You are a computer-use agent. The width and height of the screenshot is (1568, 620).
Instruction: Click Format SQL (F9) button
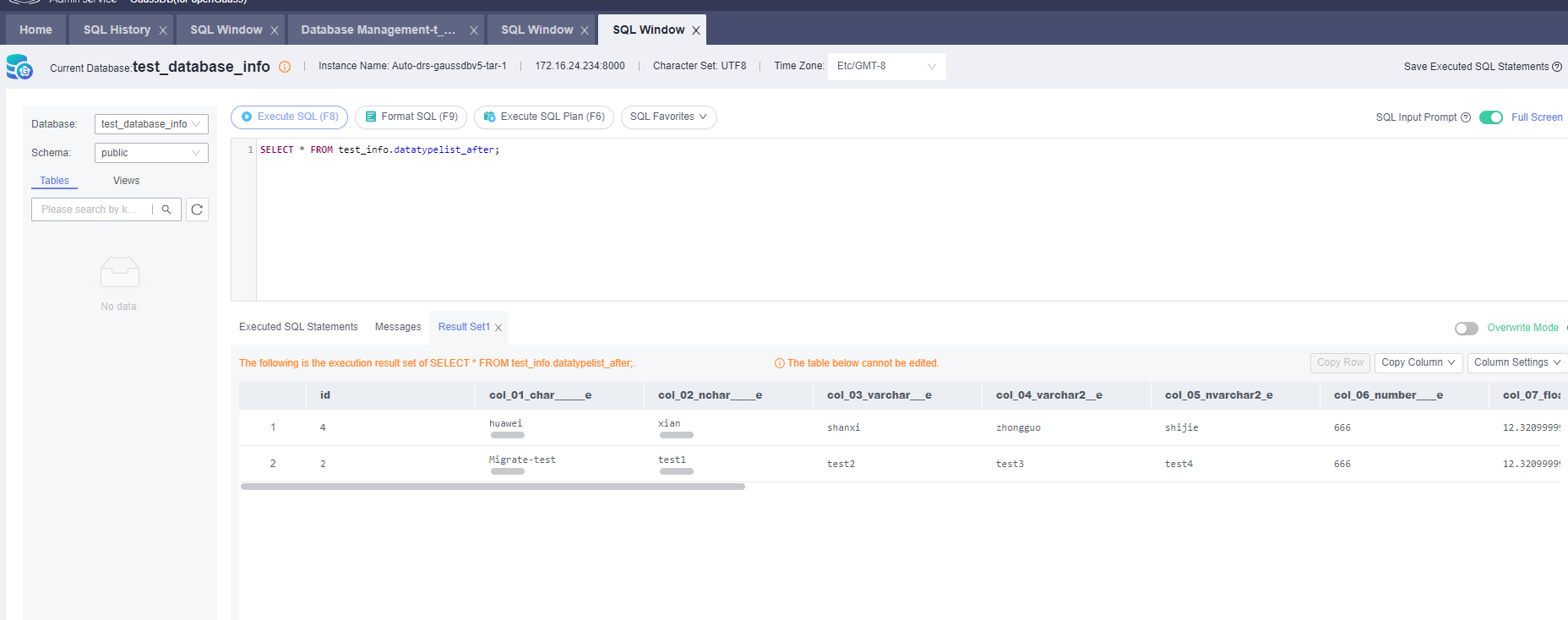point(411,117)
